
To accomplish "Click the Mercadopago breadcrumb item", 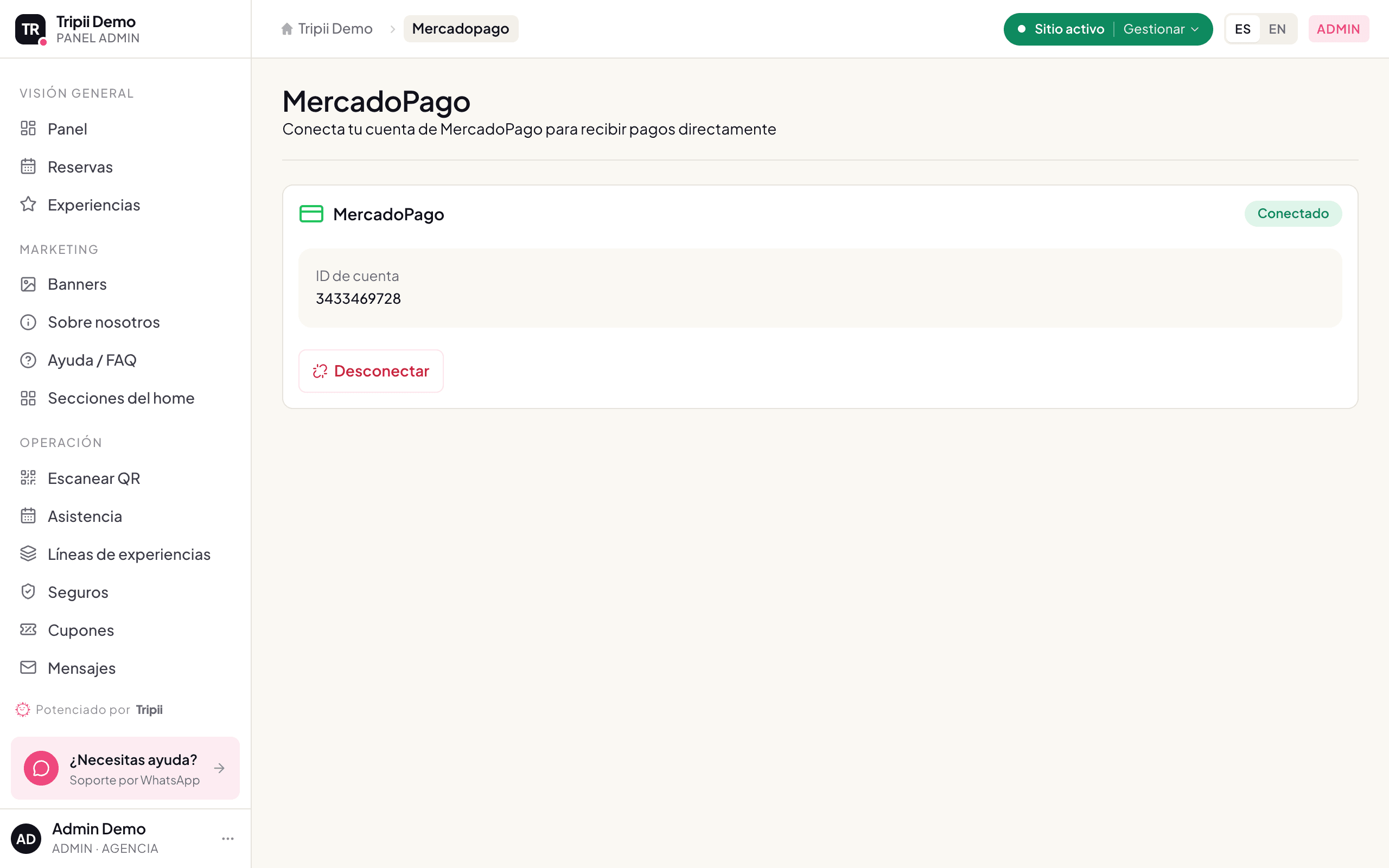I will tap(461, 29).
